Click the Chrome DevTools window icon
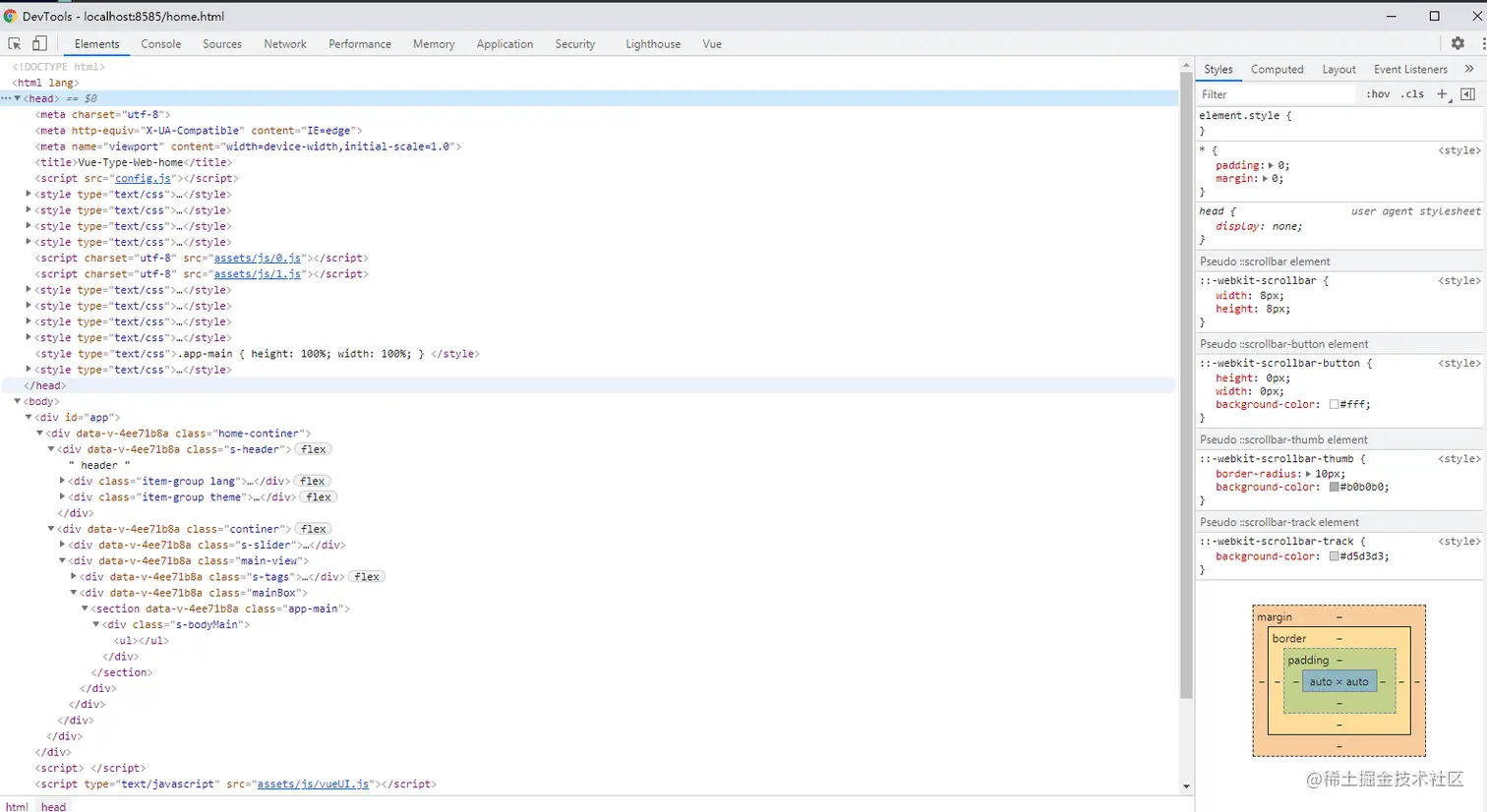Screen dimensions: 1487x812 coord(10,16)
